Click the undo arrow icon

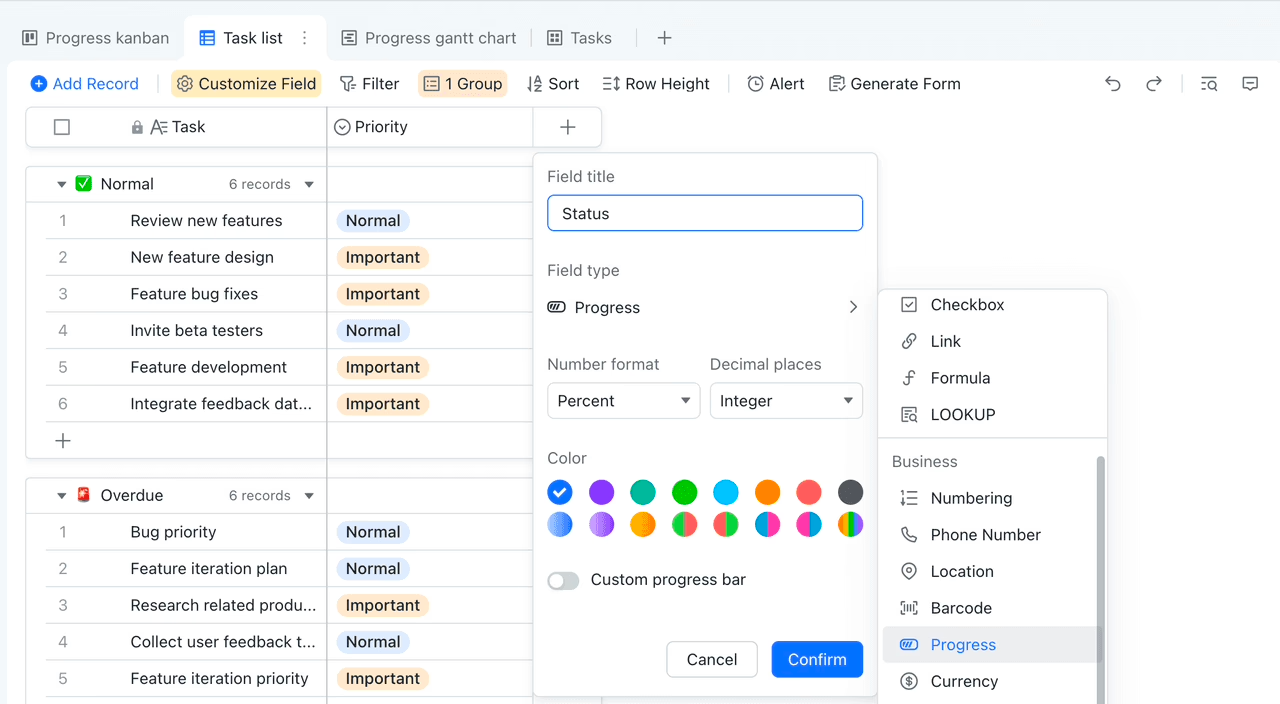pyautogui.click(x=1112, y=84)
